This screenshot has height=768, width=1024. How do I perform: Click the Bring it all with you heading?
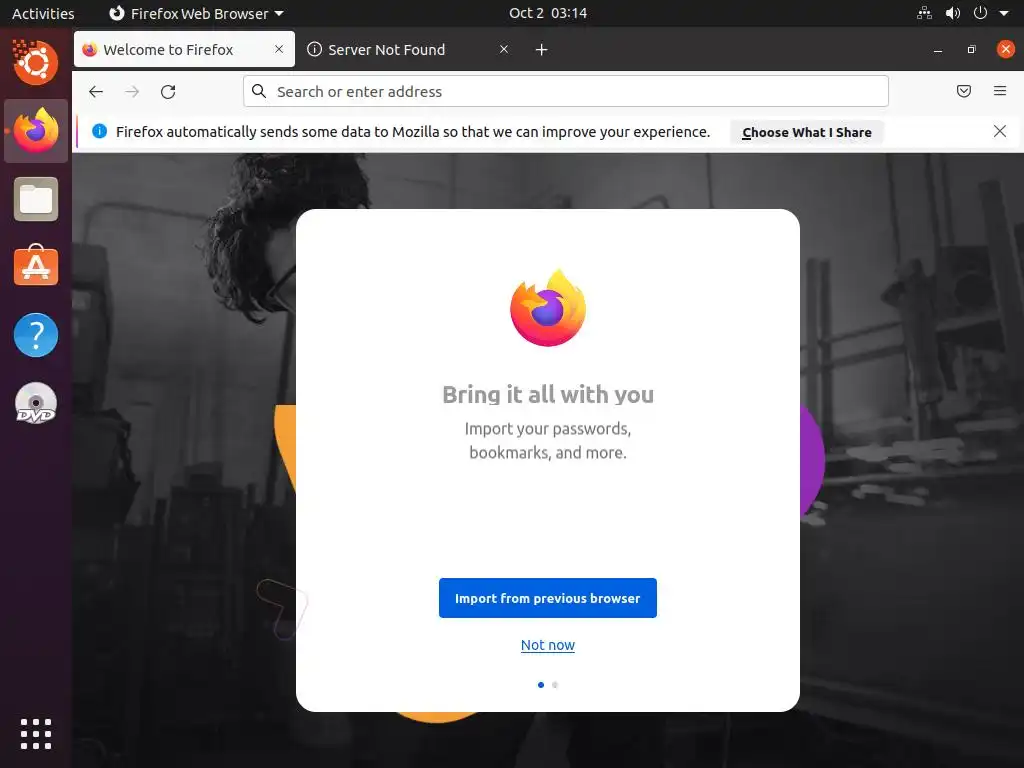[548, 394]
